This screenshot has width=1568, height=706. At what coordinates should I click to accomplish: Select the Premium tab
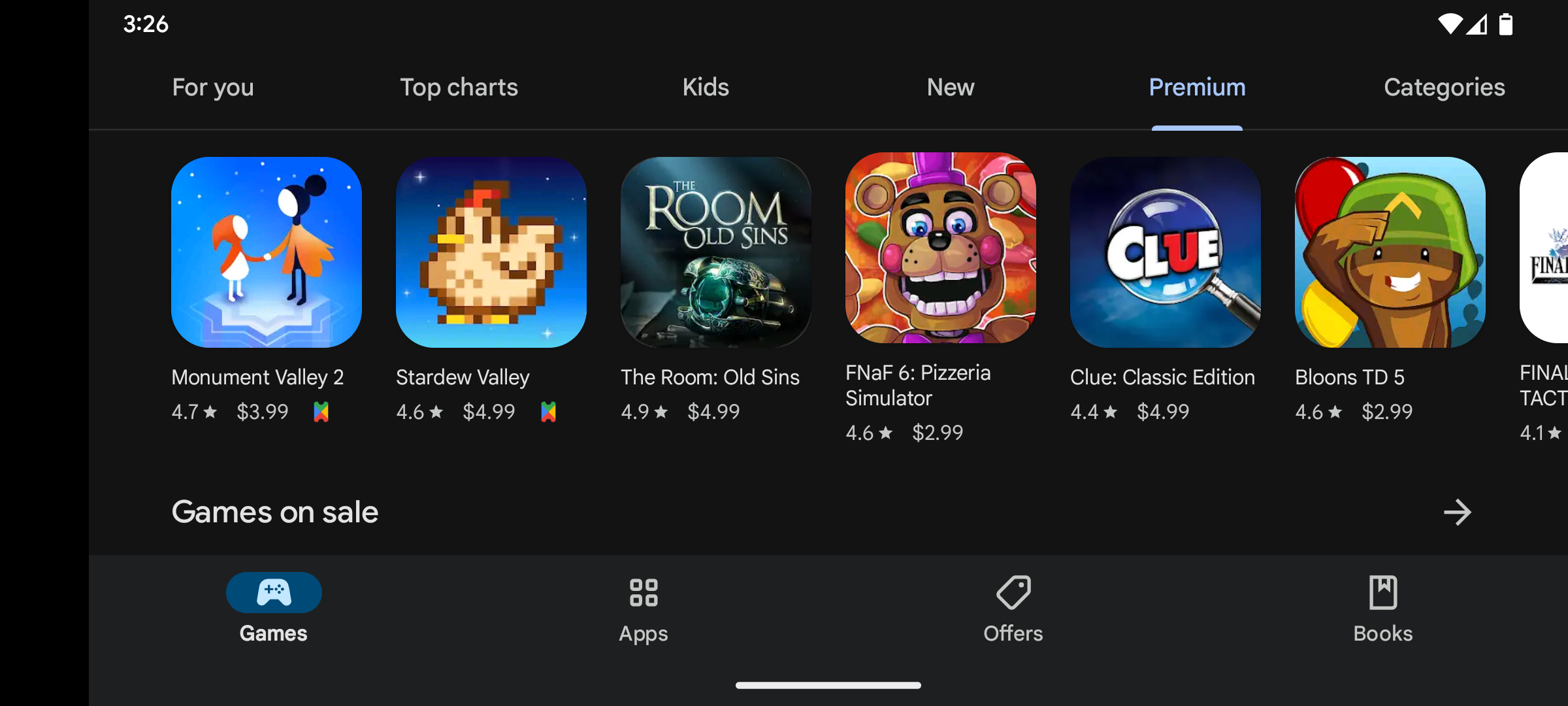click(1197, 87)
